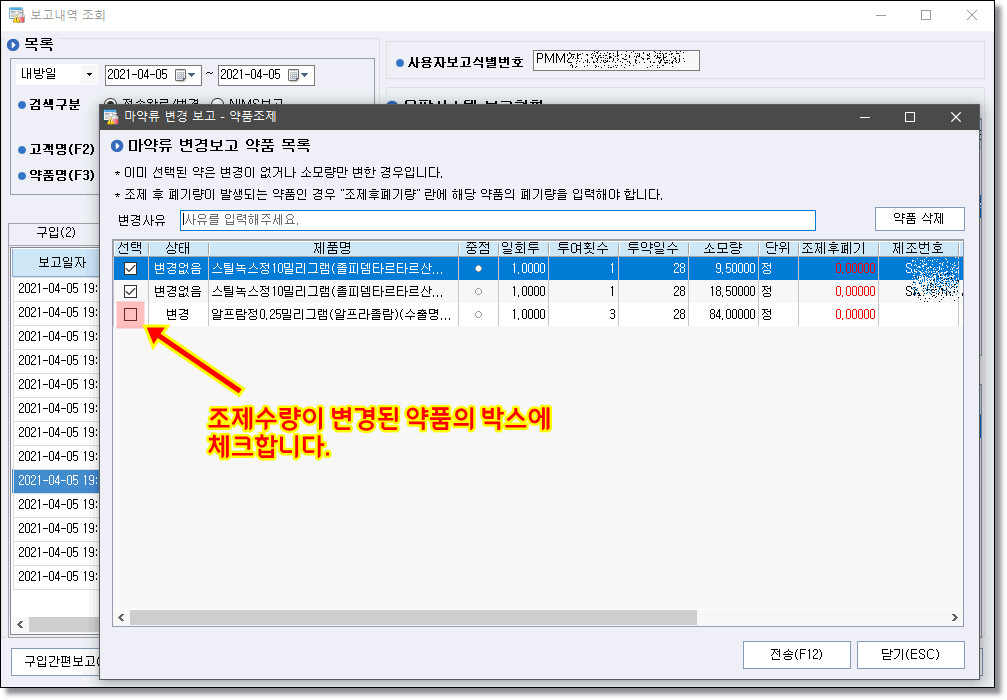This screenshot has height=700, width=1007.
Task: Click the 제품명 column header
Action: [x=333, y=248]
